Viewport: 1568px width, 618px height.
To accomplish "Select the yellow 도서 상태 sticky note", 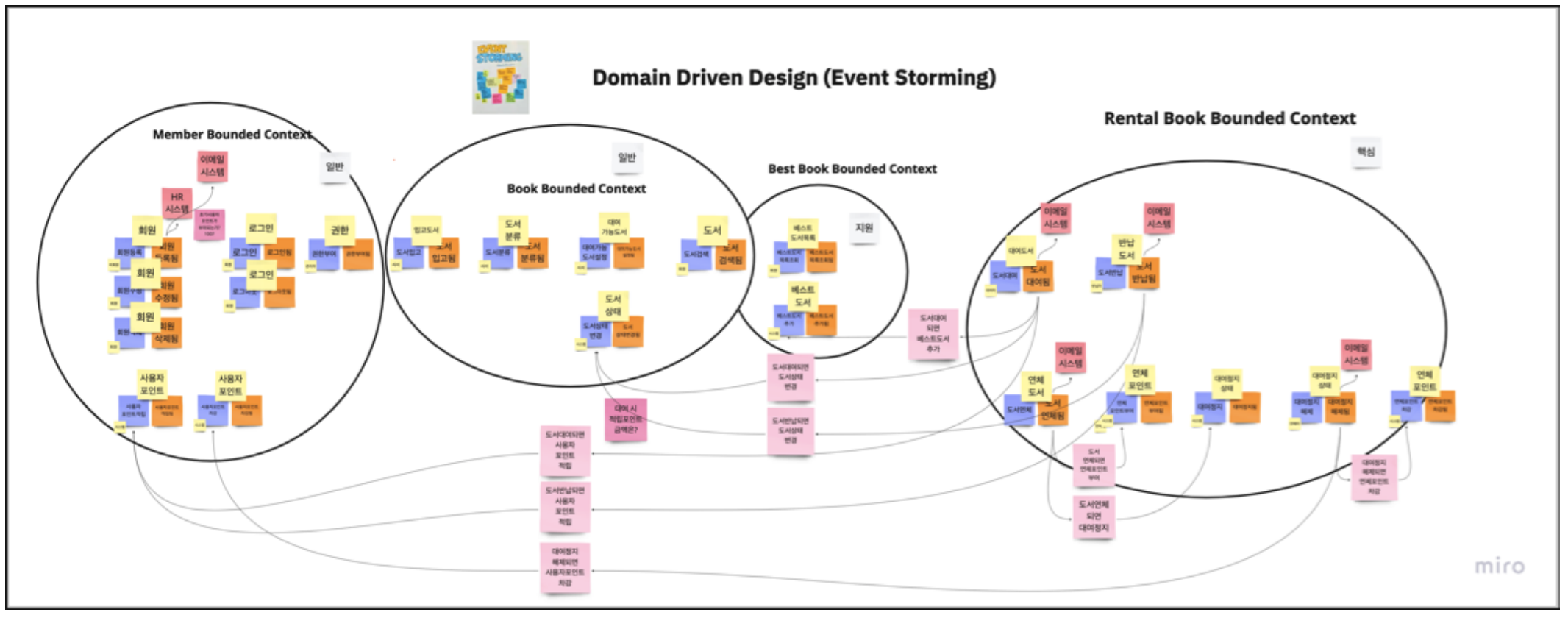I will click(613, 305).
